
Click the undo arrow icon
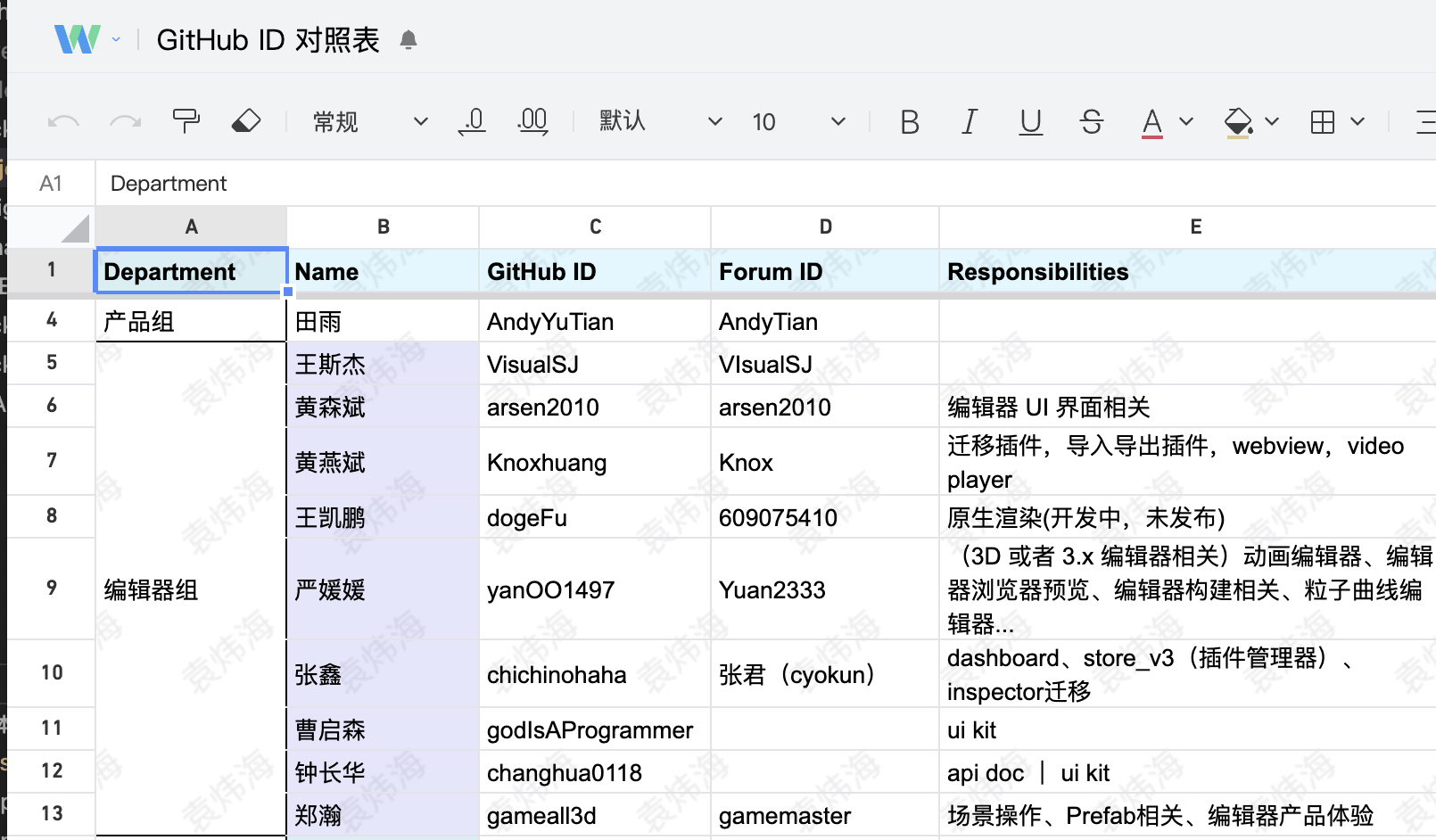[63, 121]
